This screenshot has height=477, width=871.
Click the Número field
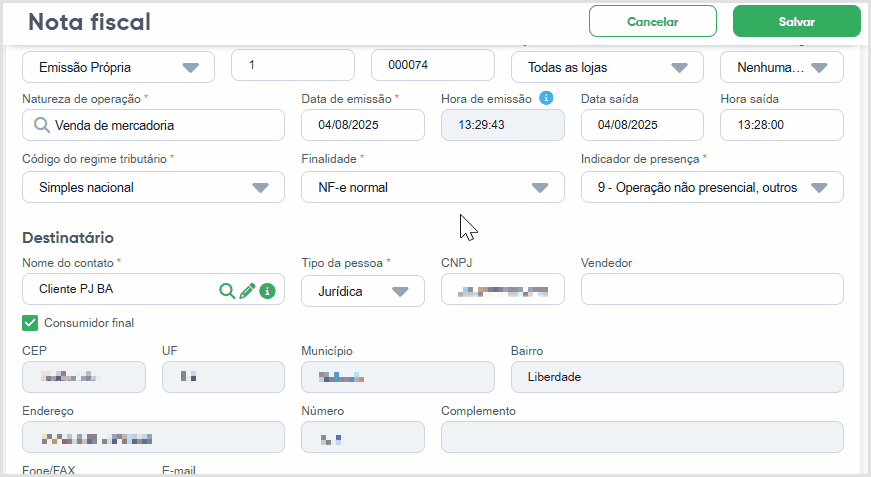[x=363, y=437]
